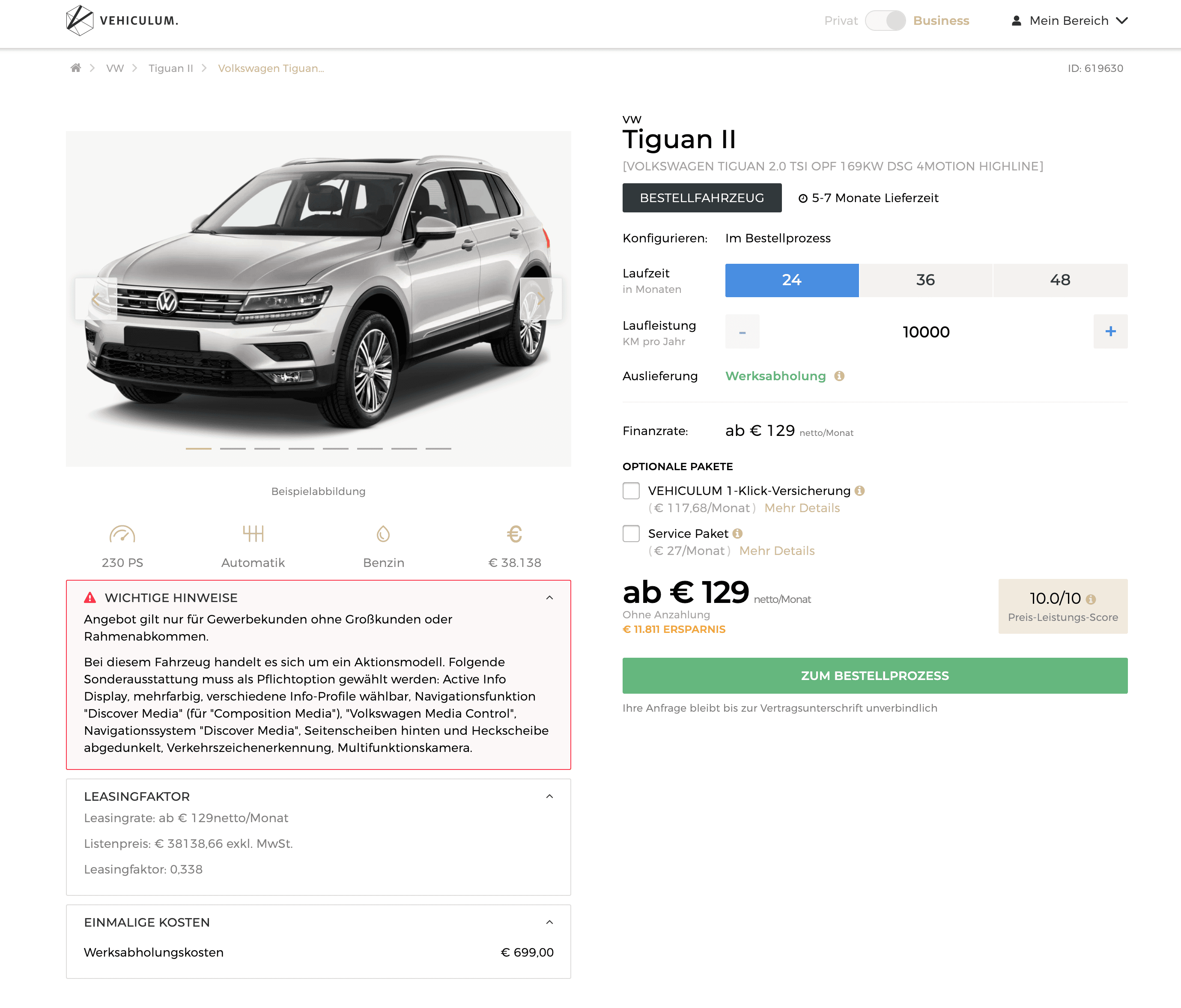This screenshot has width=1181, height=1008.
Task: Click the € 11.811 ERSPARNIS text
Action: [x=674, y=629]
